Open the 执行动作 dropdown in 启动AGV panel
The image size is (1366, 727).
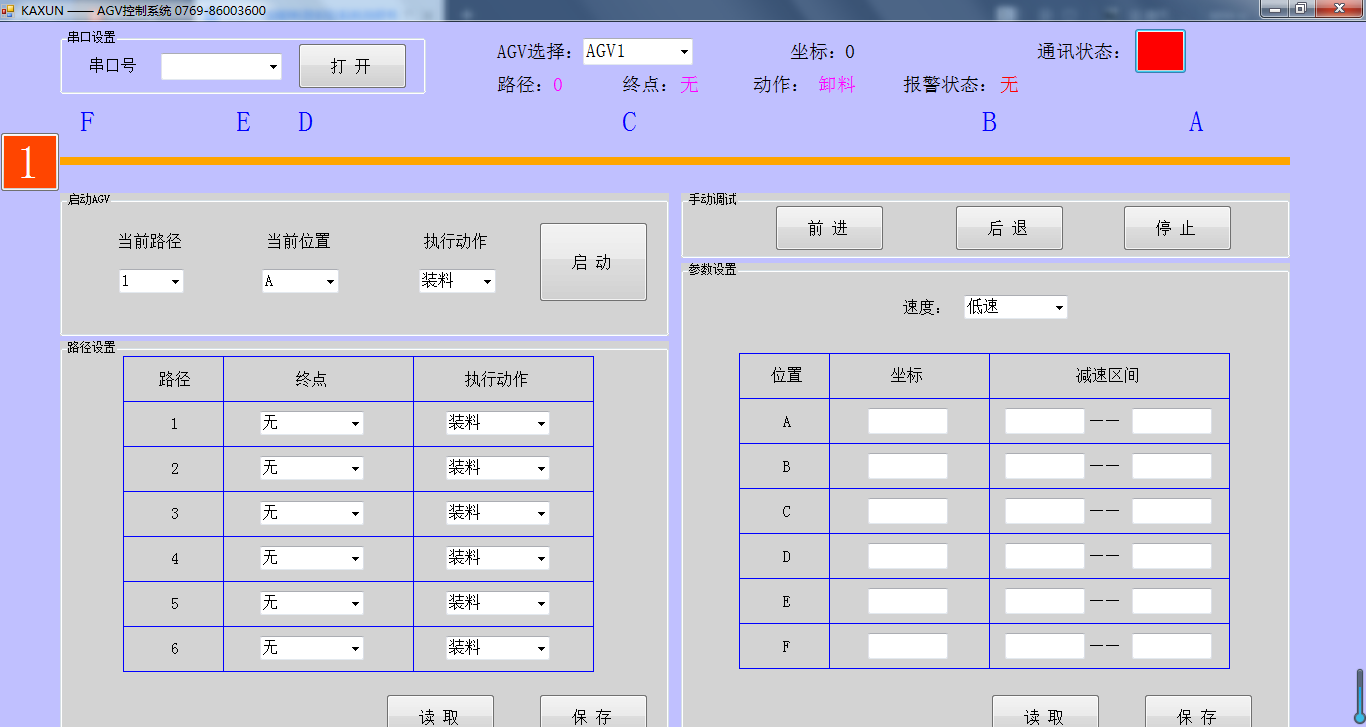coord(457,281)
